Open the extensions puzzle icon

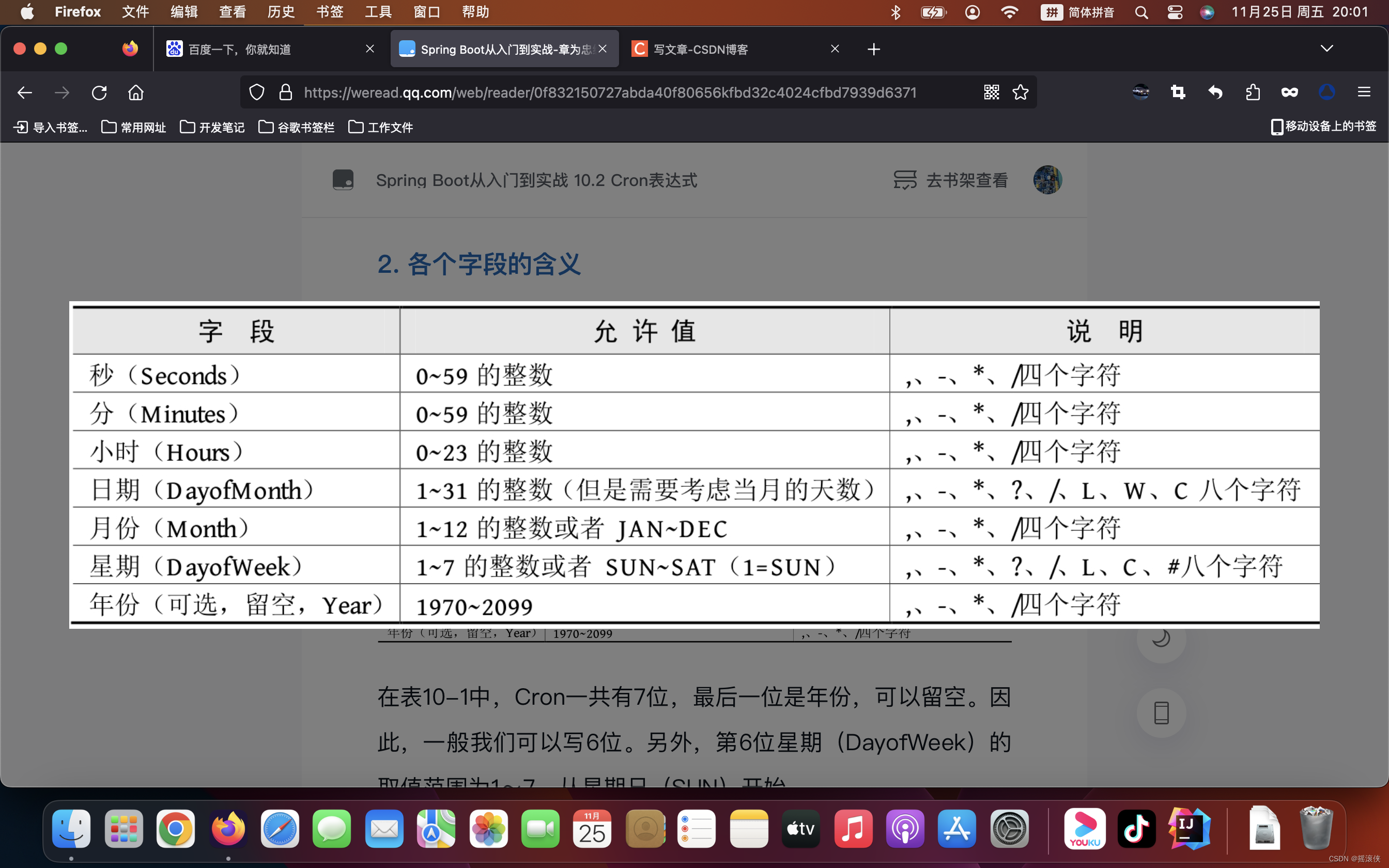click(x=1253, y=92)
